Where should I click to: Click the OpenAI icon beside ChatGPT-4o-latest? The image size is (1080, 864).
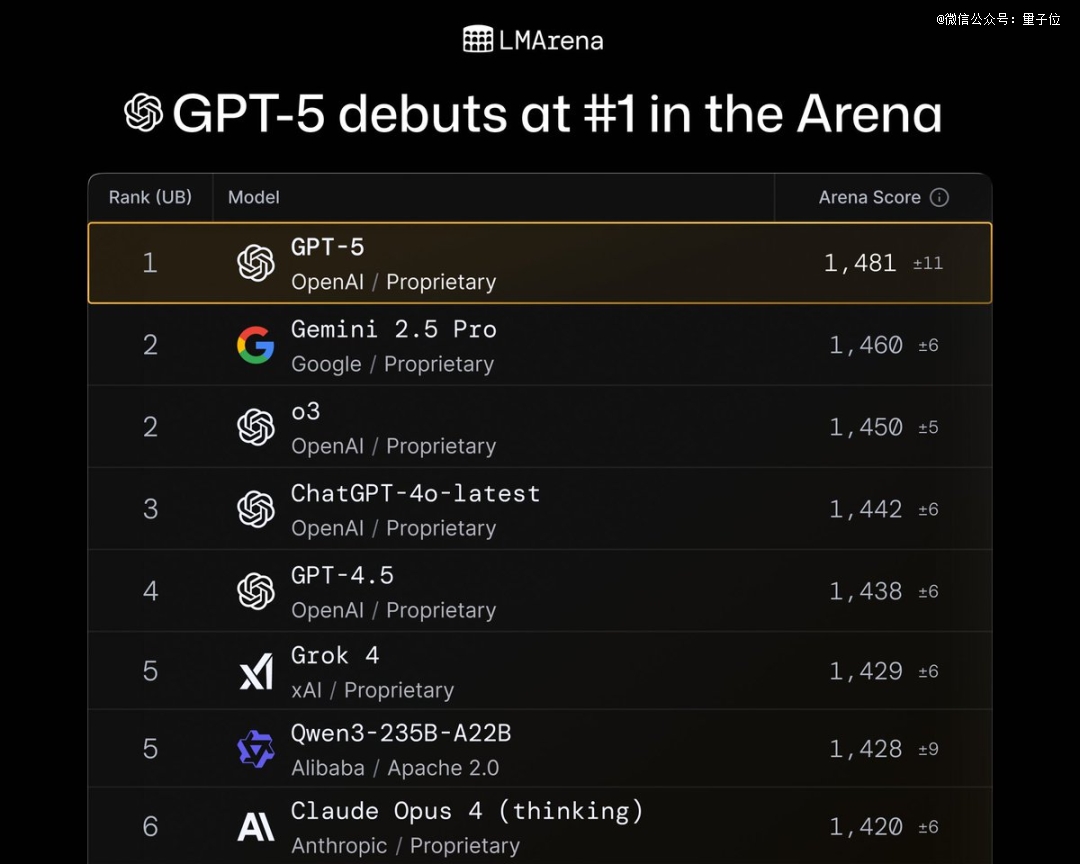pyautogui.click(x=256, y=509)
